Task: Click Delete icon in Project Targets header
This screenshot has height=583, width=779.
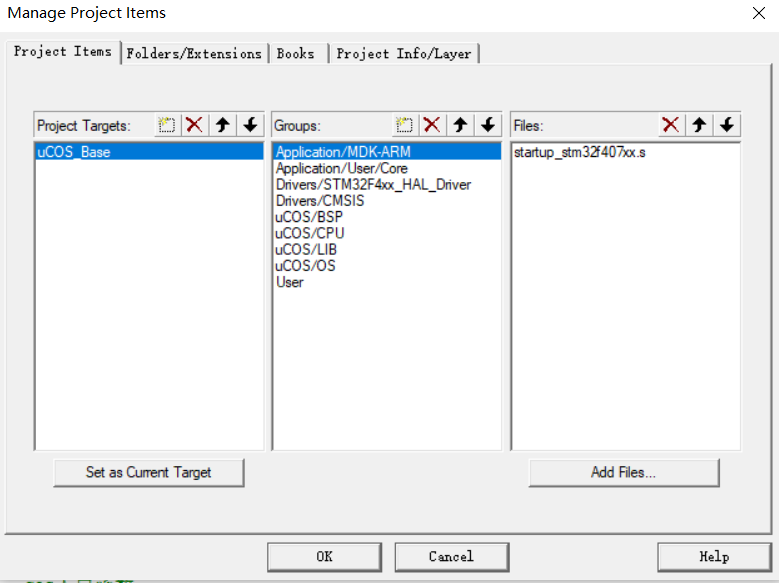Action: [x=195, y=125]
